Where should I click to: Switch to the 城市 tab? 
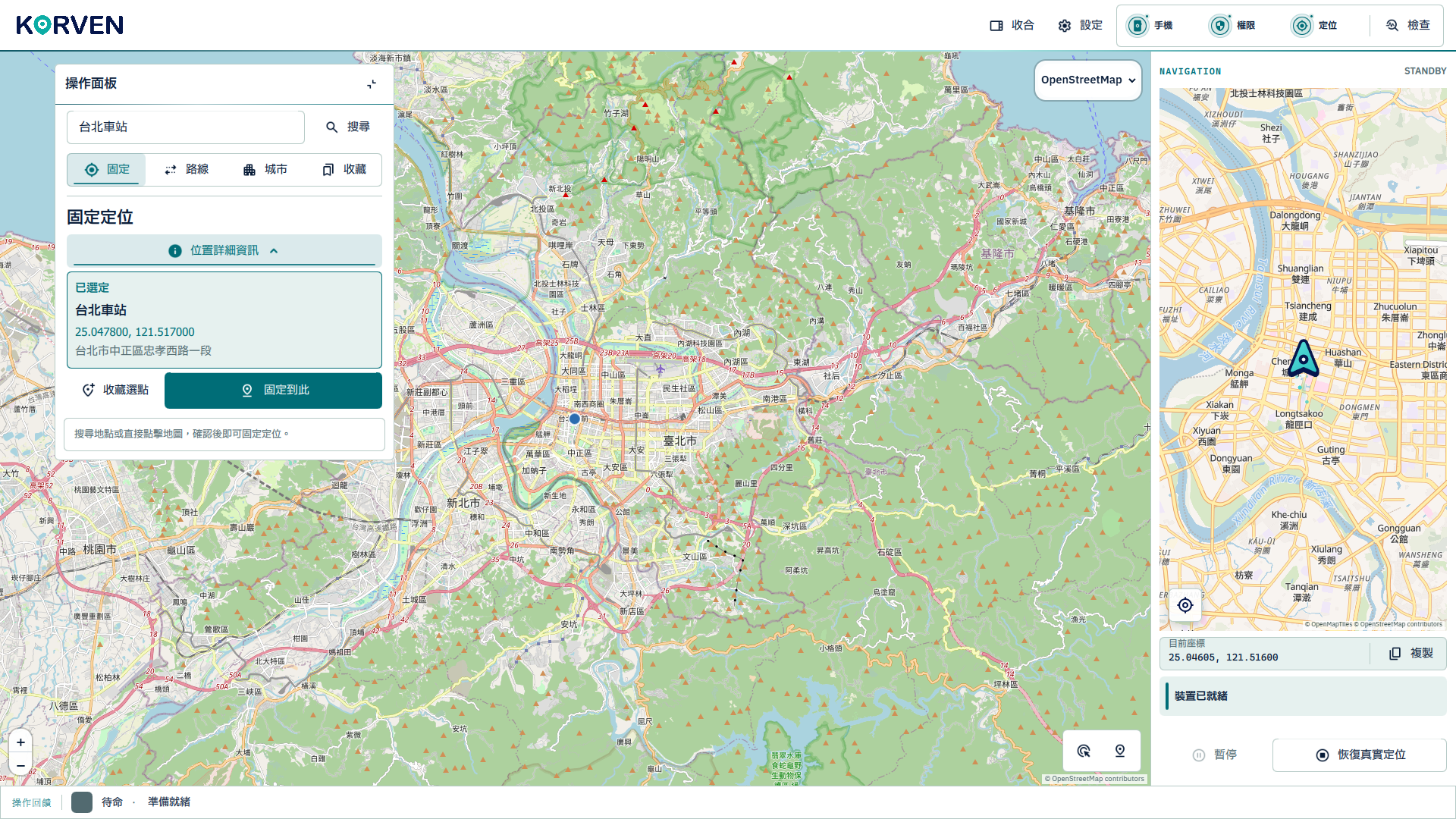tap(265, 170)
